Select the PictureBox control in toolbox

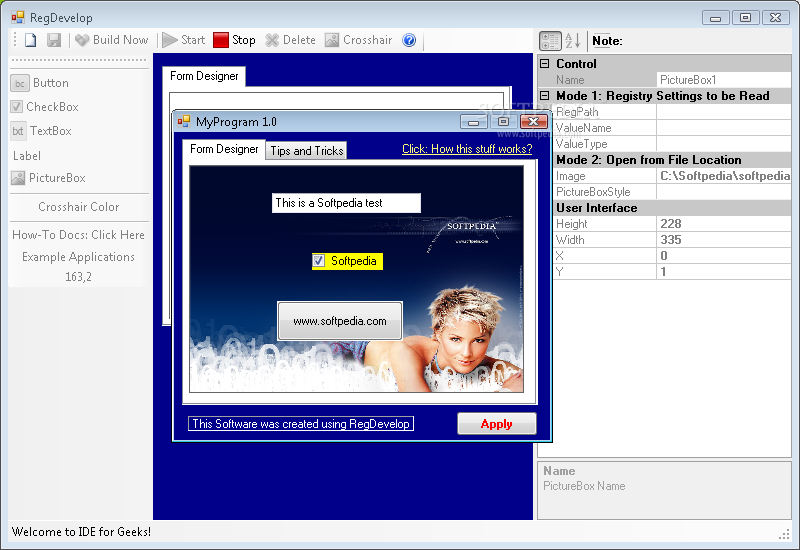tap(48, 178)
